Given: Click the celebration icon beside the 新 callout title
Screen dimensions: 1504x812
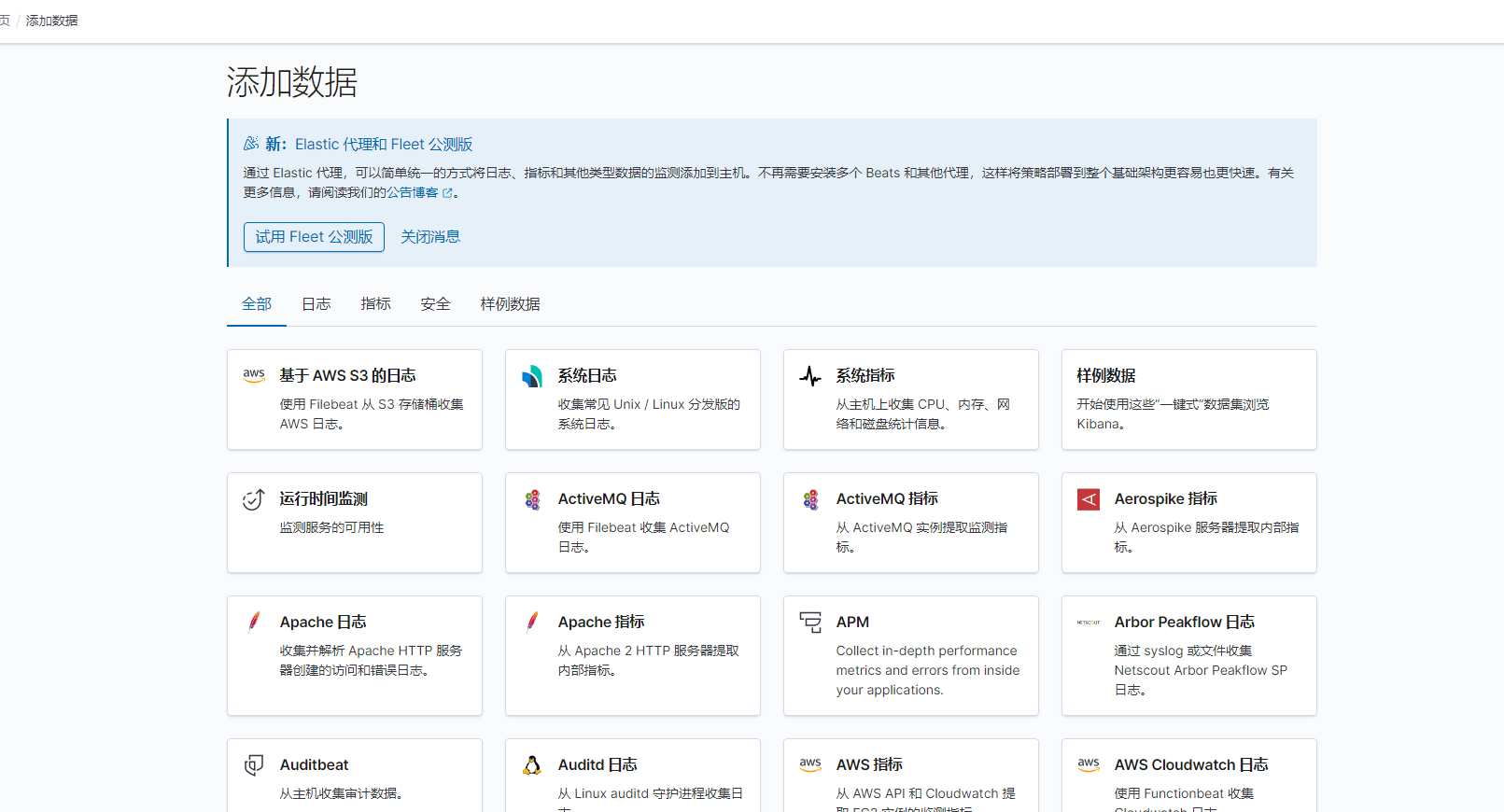Looking at the screenshot, I should tap(251, 144).
